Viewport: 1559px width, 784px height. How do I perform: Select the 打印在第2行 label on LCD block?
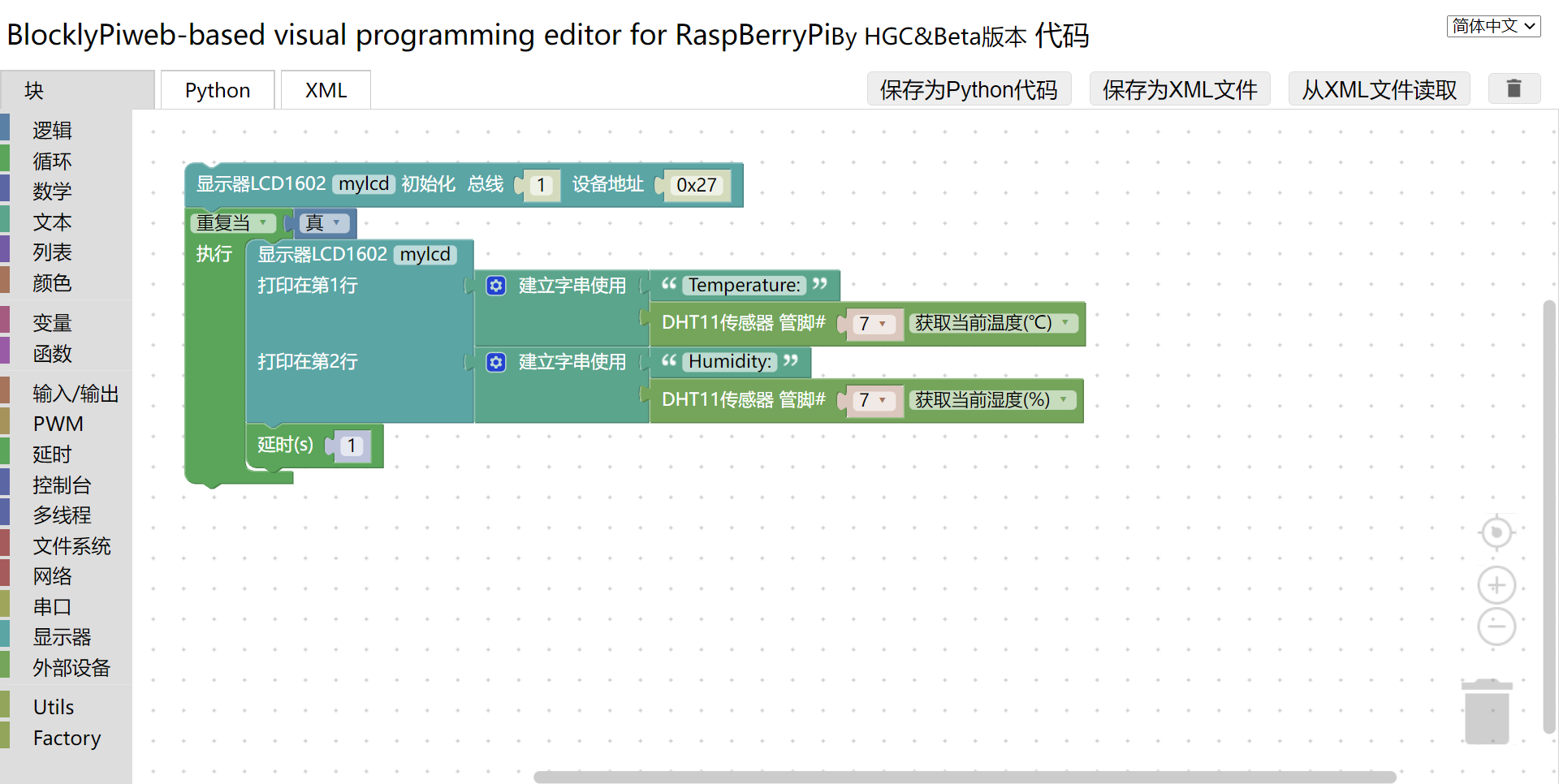(307, 362)
